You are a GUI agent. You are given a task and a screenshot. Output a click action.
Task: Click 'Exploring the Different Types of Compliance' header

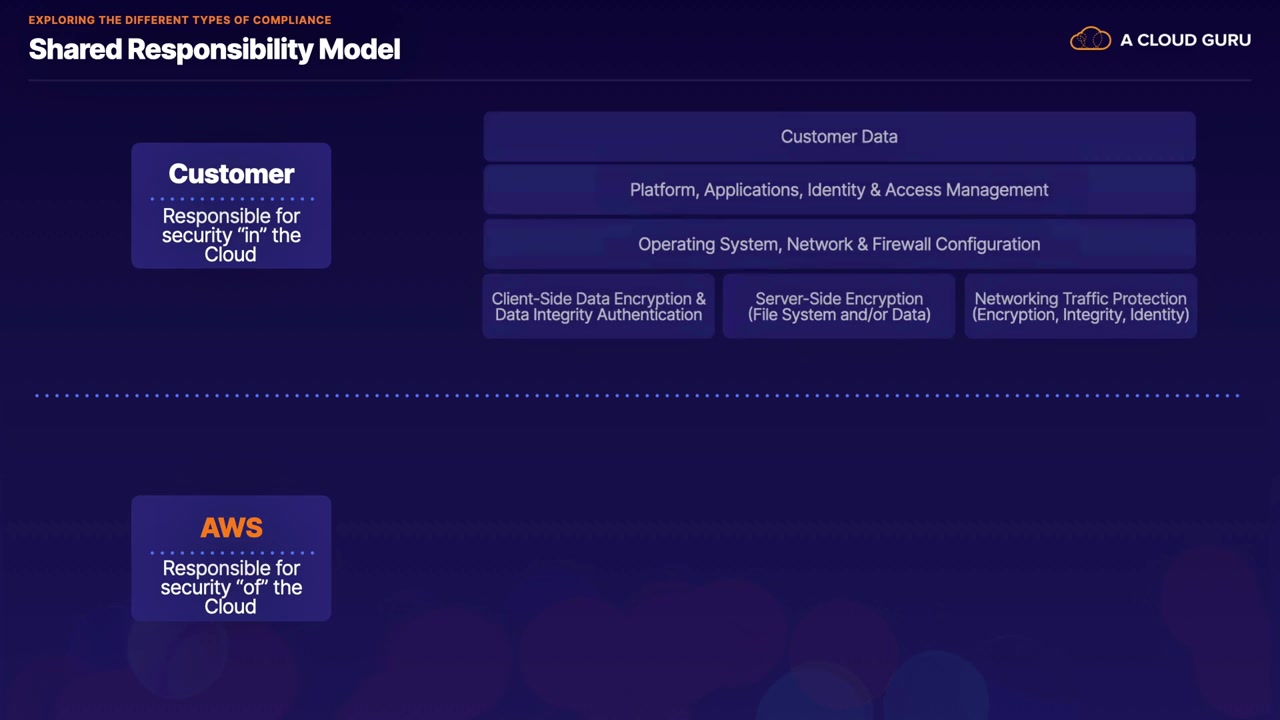pyautogui.click(x=180, y=20)
